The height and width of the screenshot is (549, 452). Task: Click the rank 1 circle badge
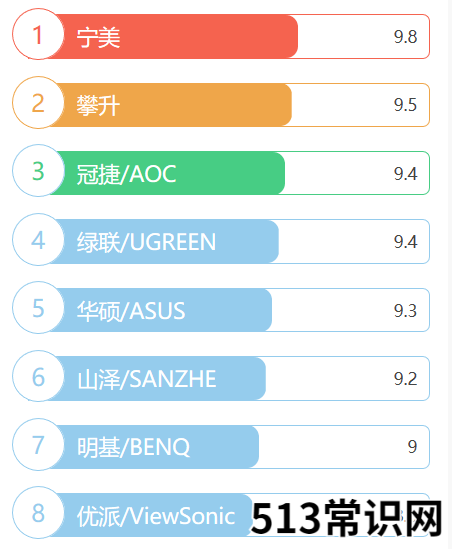38,34
